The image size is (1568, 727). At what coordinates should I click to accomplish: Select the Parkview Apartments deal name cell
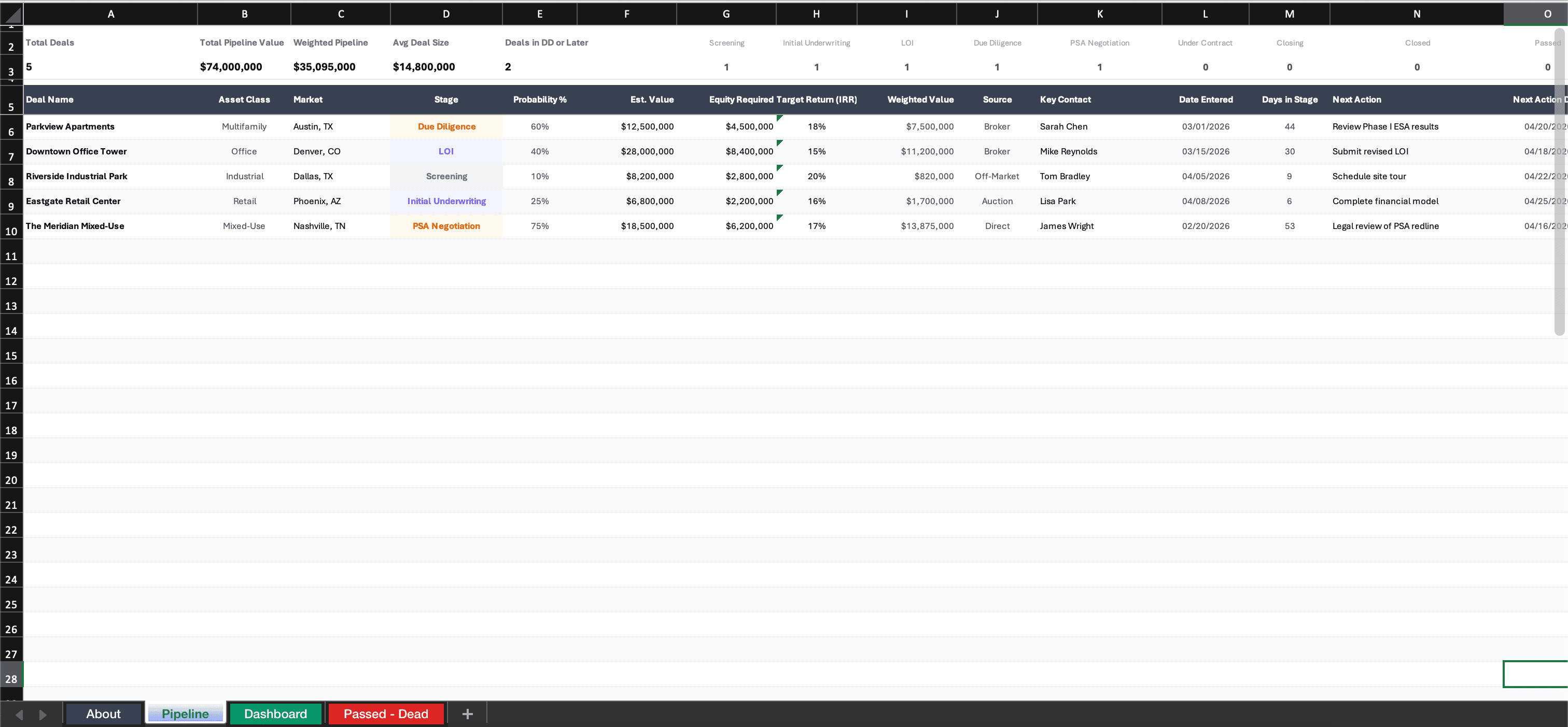tap(69, 126)
